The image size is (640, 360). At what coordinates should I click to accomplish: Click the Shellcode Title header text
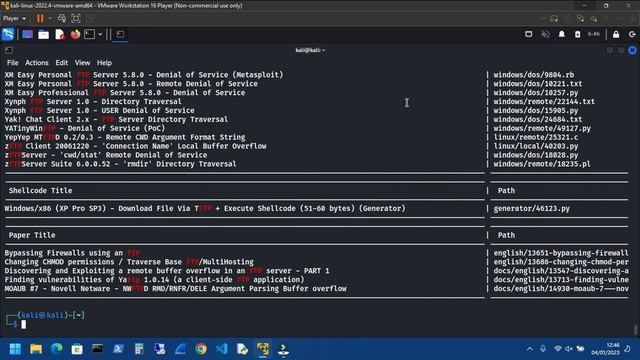coord(40,191)
